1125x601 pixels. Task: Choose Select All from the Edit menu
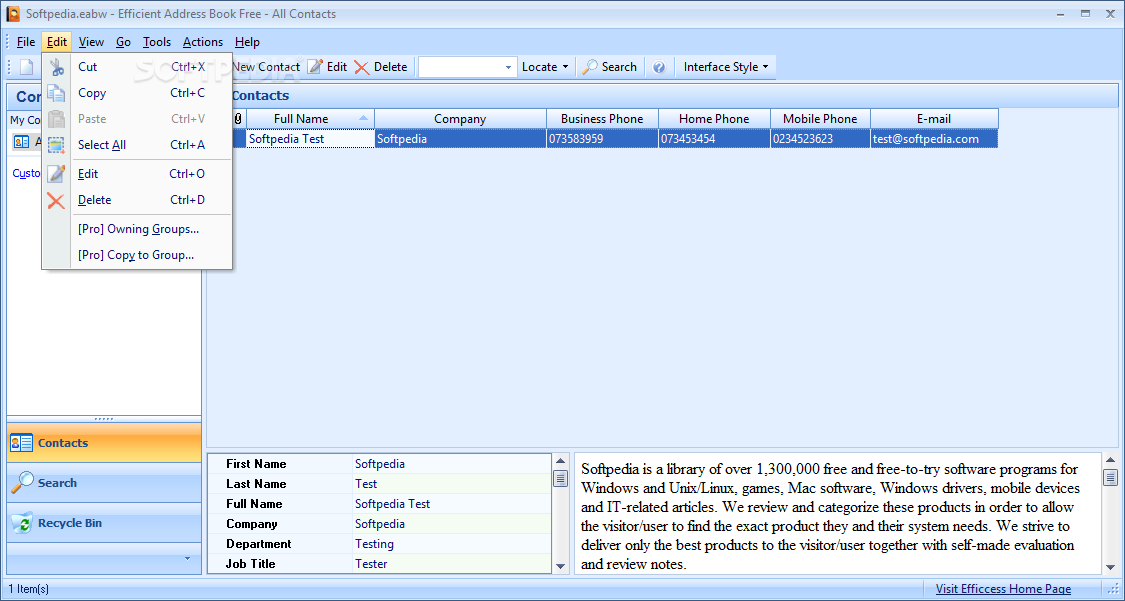coord(137,145)
